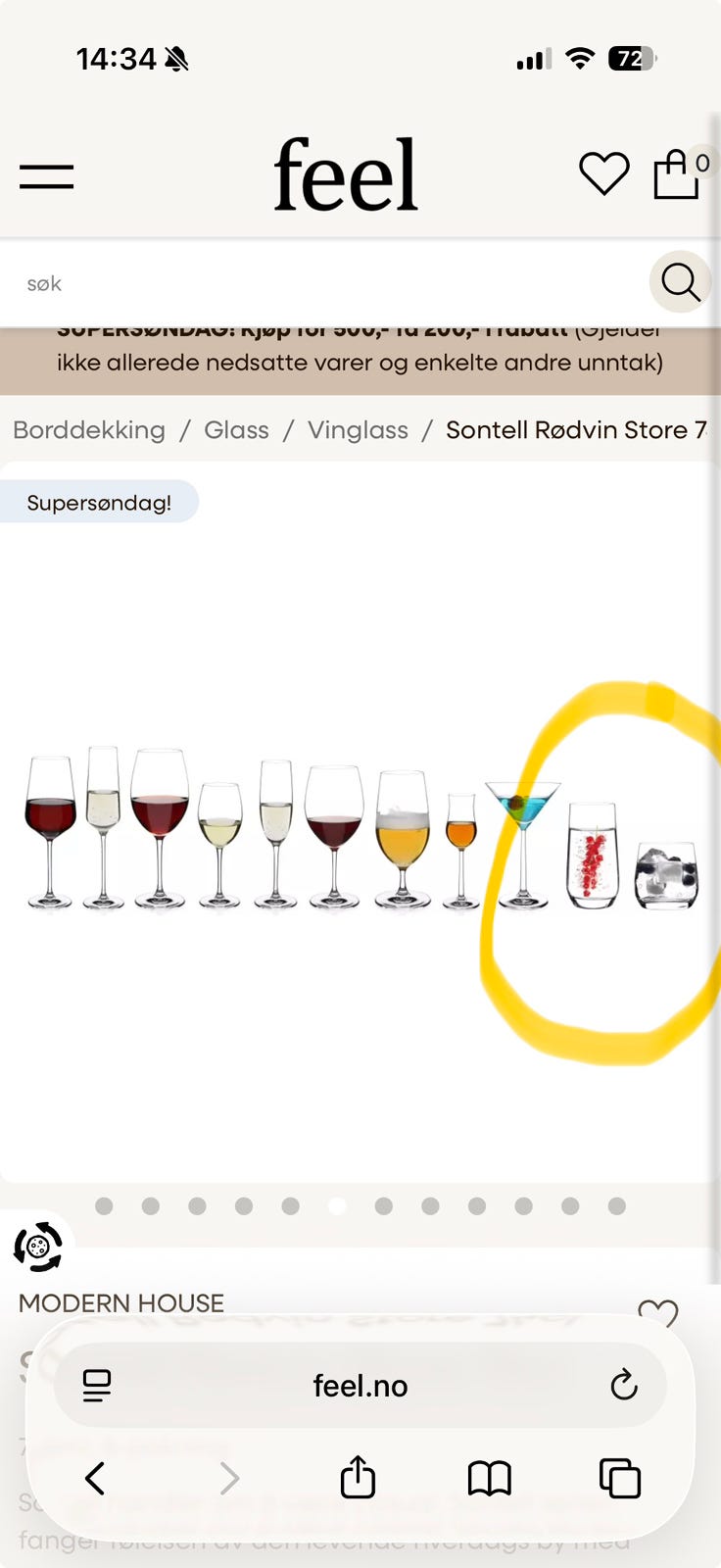Open the hamburger menu
721x1568 pixels.
click(46, 176)
